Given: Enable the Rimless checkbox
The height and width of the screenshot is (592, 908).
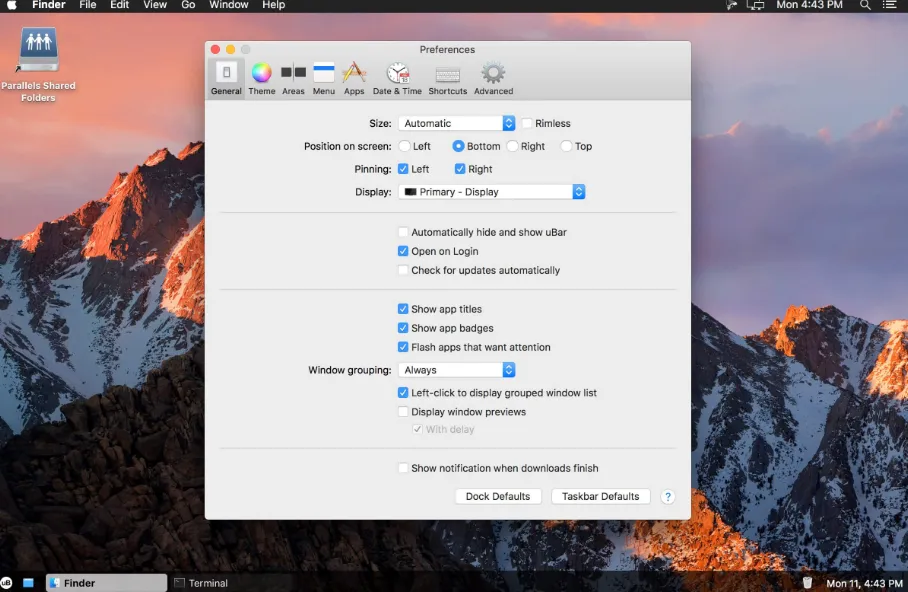Looking at the screenshot, I should pos(527,123).
